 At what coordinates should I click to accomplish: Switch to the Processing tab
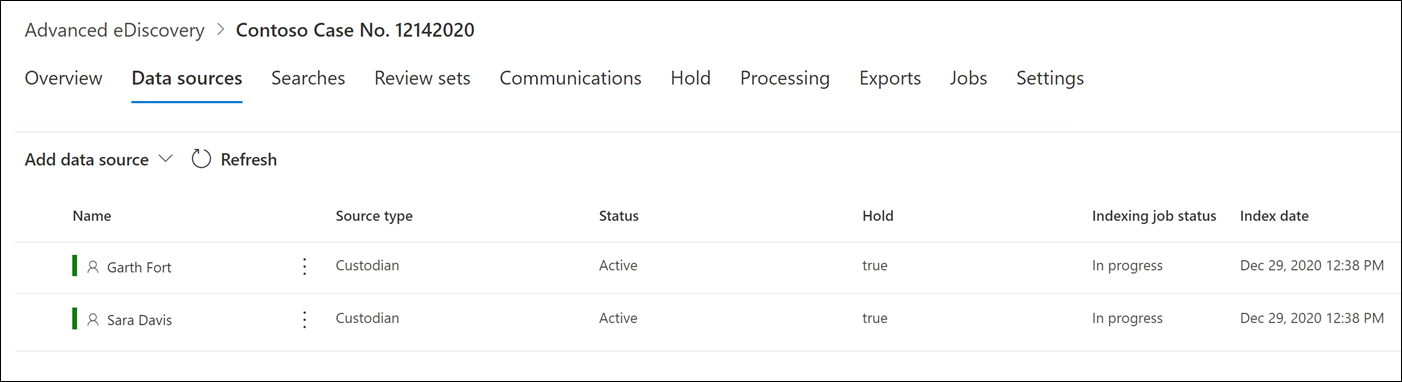tap(785, 78)
